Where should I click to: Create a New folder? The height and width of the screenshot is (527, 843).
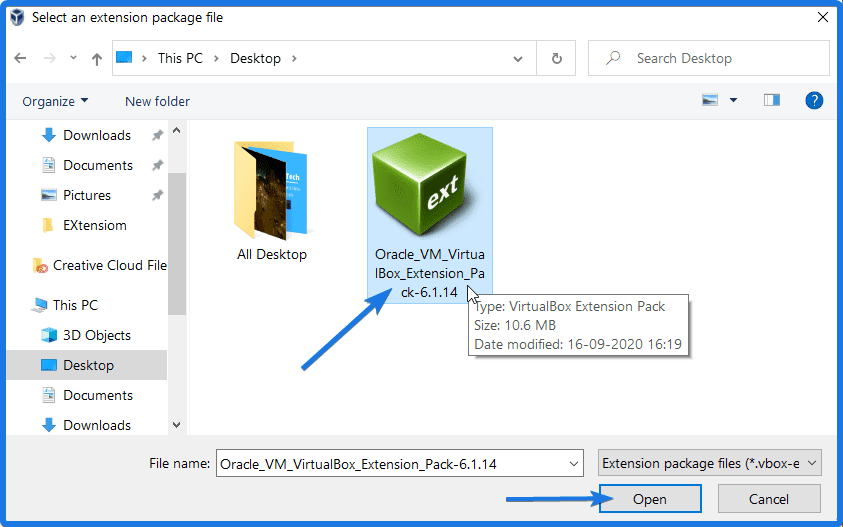(158, 101)
